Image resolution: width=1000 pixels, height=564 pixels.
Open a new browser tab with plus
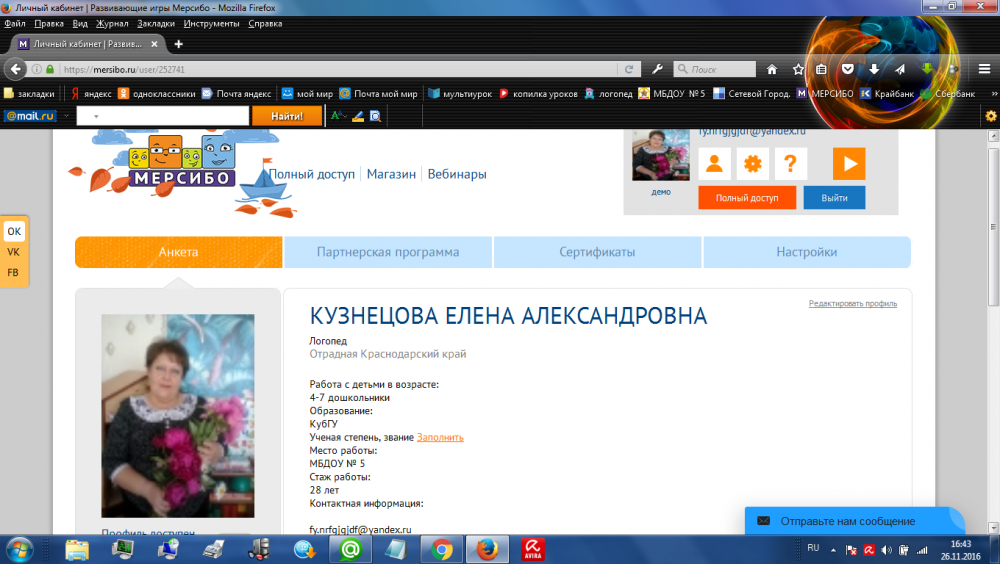(x=179, y=44)
